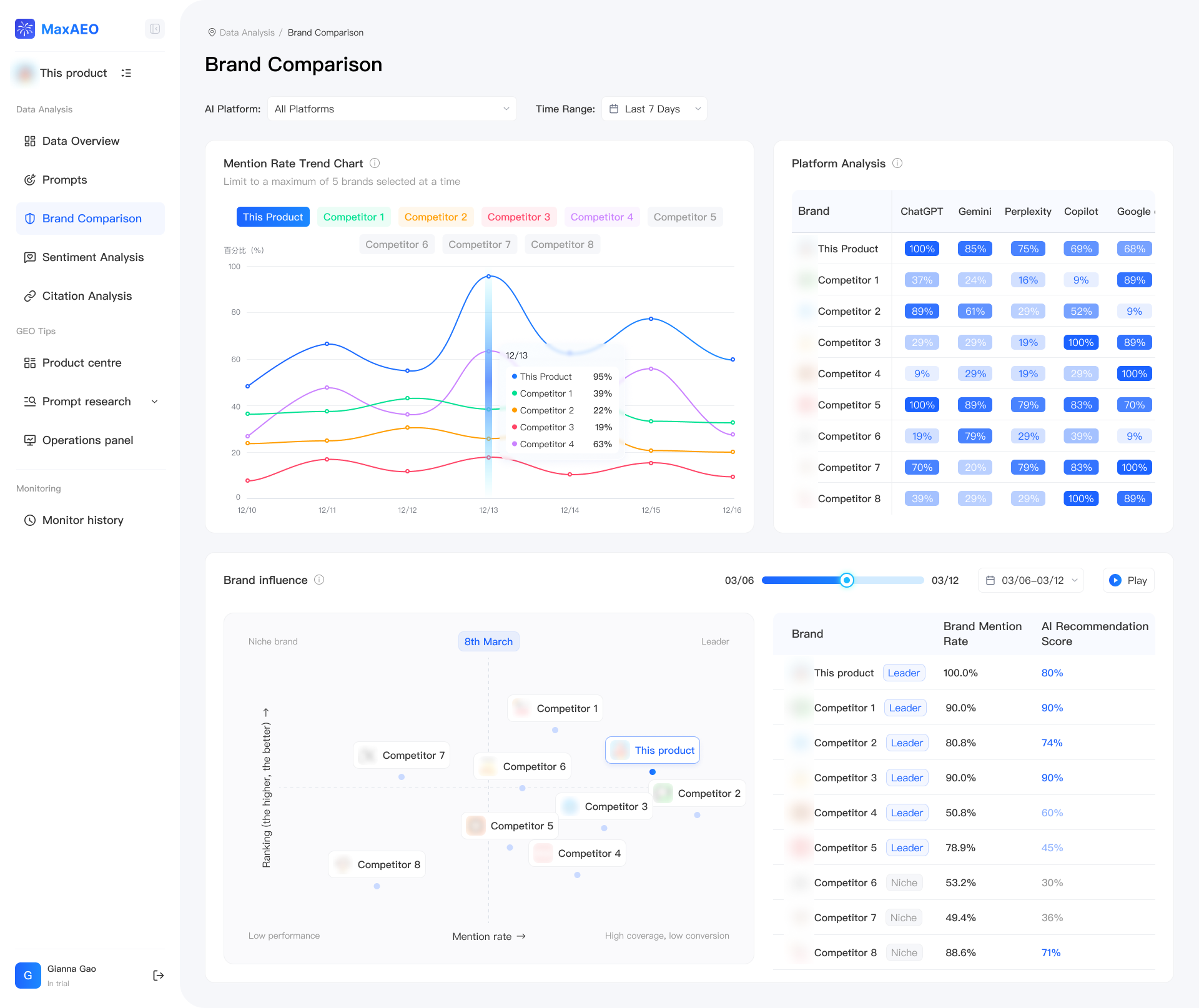Open Monitor history under Monitoring
The image size is (1199, 1008).
pyautogui.click(x=29, y=520)
